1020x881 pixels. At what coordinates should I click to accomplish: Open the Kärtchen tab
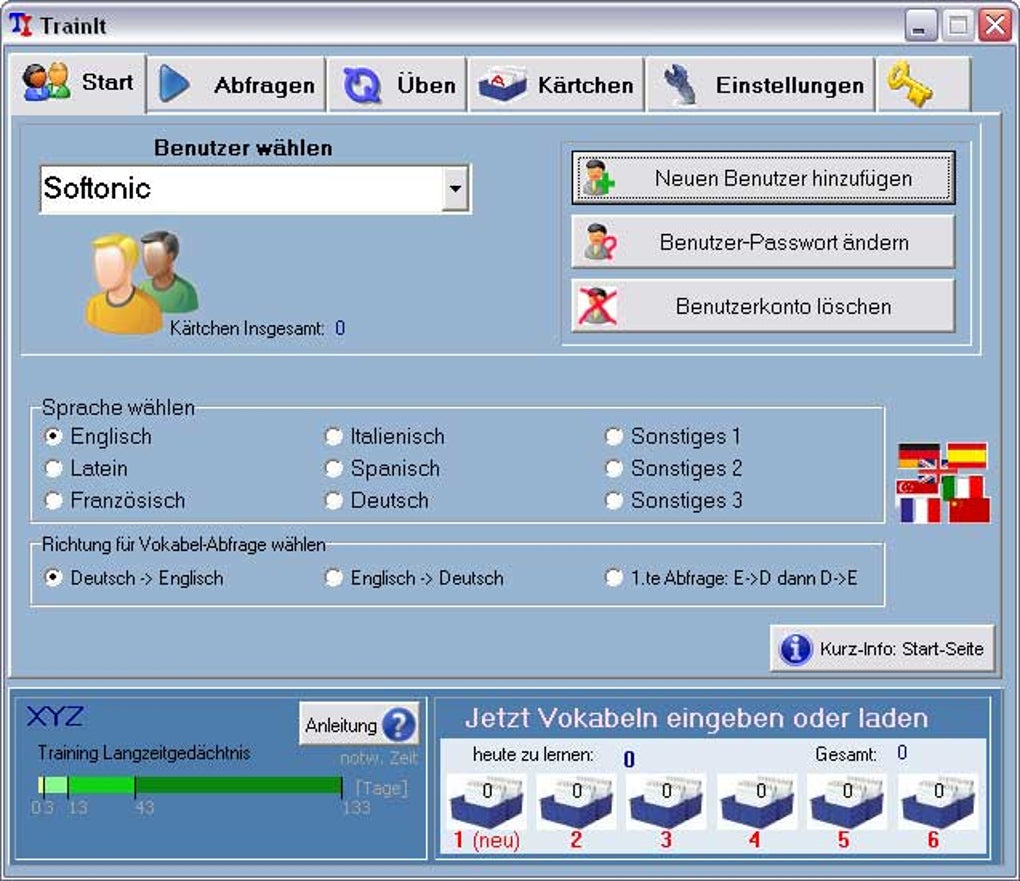click(x=556, y=85)
